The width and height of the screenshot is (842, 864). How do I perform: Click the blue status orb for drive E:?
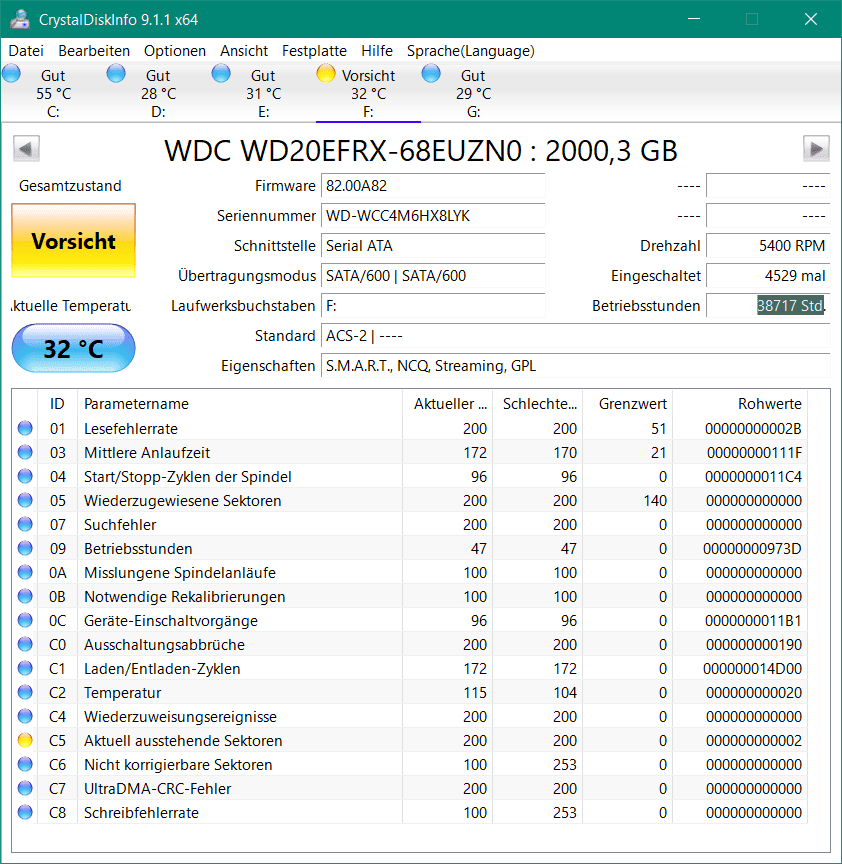tap(222, 73)
